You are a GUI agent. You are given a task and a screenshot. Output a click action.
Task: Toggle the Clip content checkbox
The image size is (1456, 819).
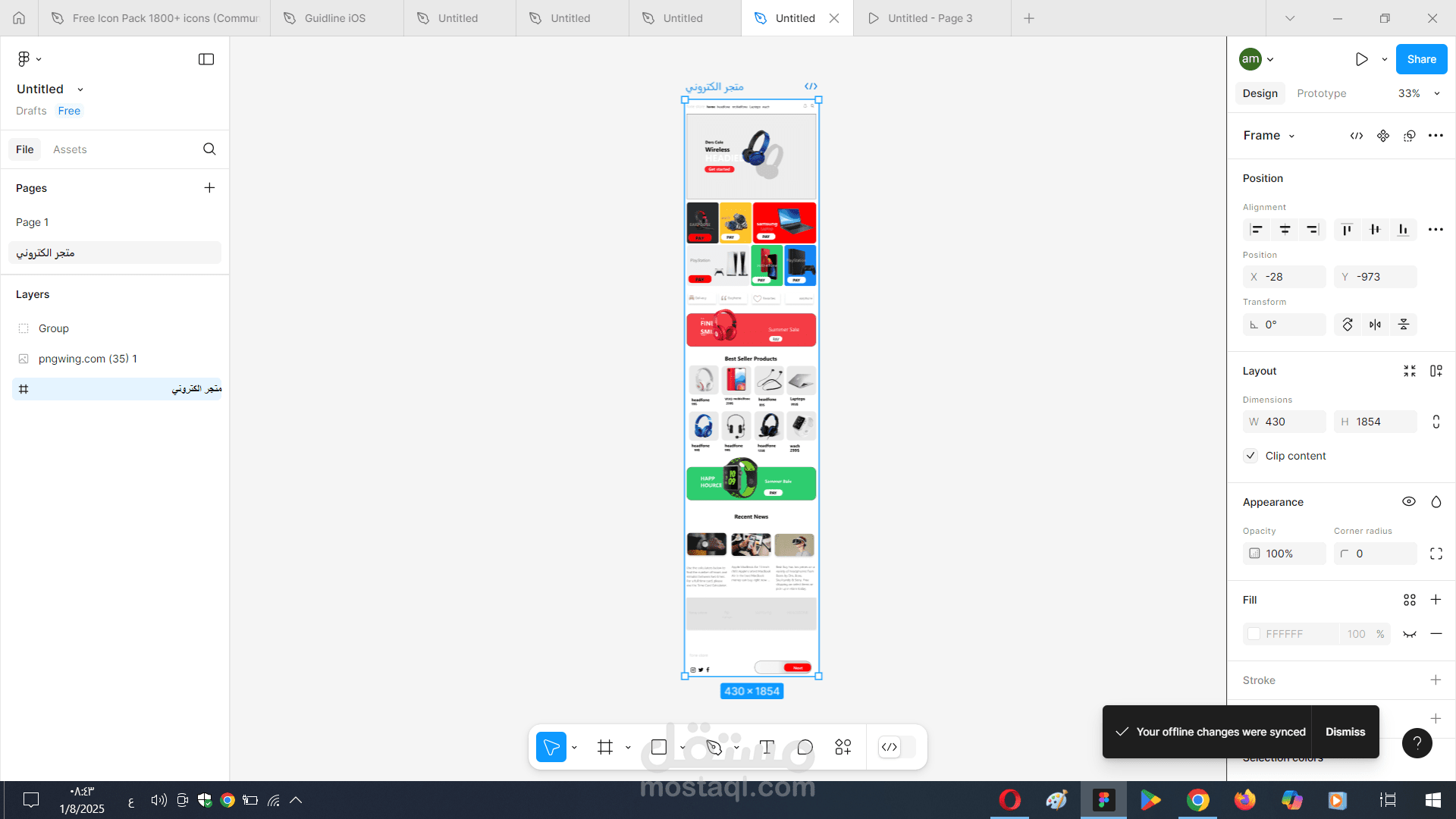(x=1250, y=456)
